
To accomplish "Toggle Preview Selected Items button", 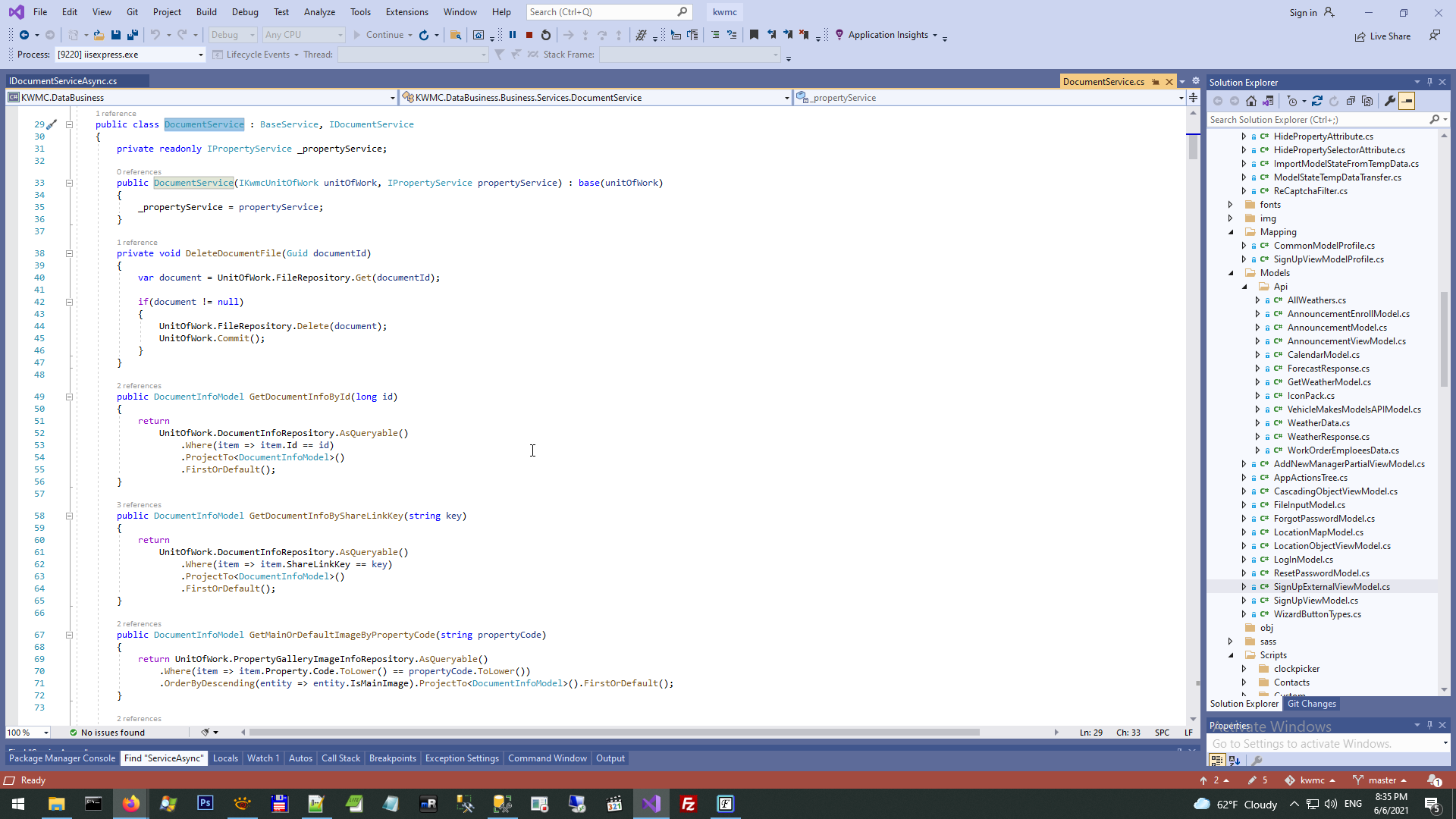I will pyautogui.click(x=1407, y=101).
